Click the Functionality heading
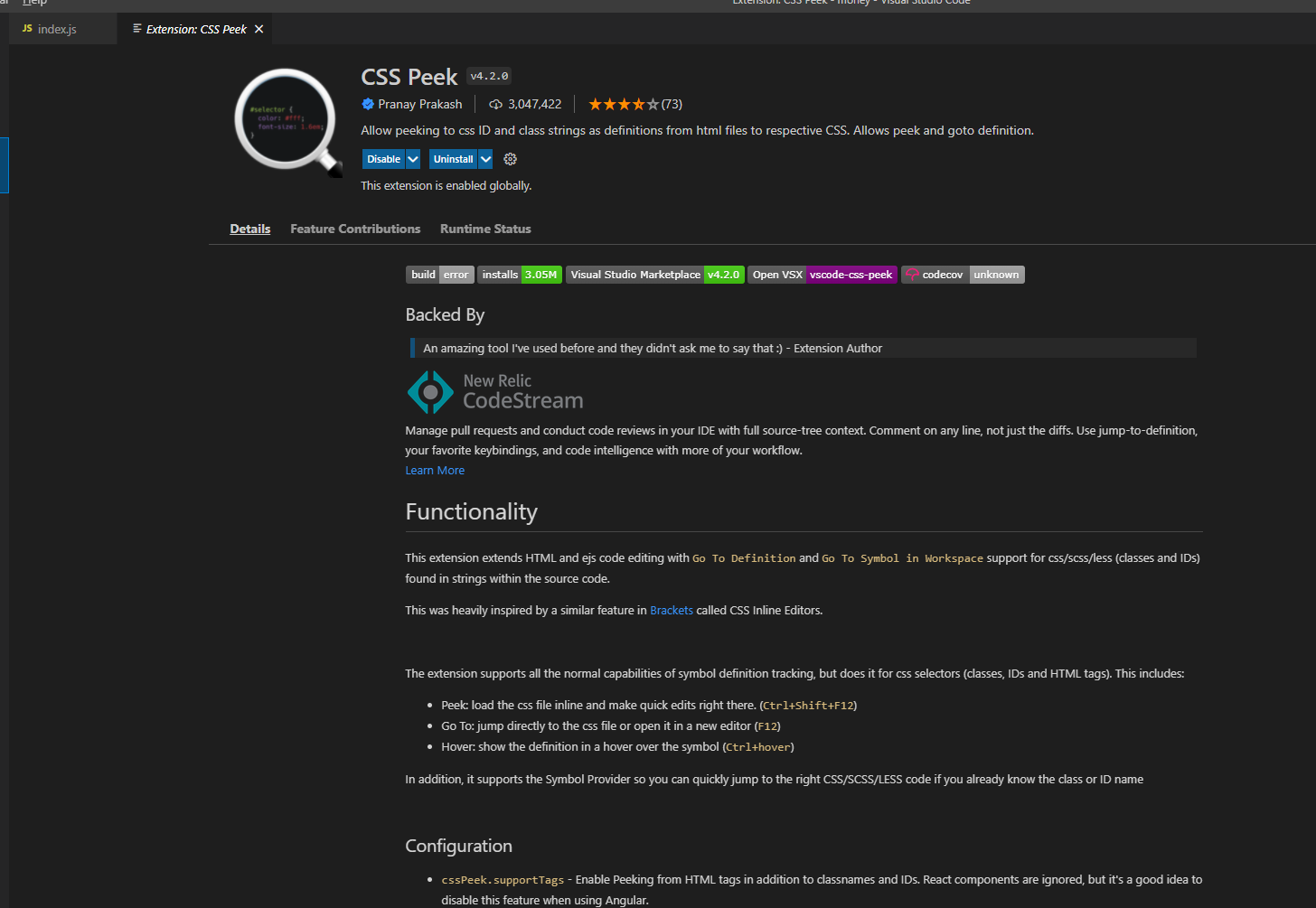 (471, 511)
